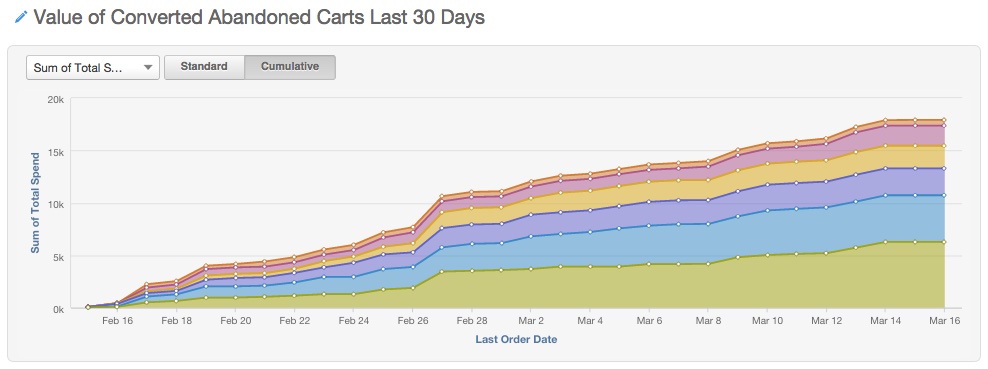Screen dimensions: 988x369
Task: Select the top data point on Mar 14
Action: [885, 120]
